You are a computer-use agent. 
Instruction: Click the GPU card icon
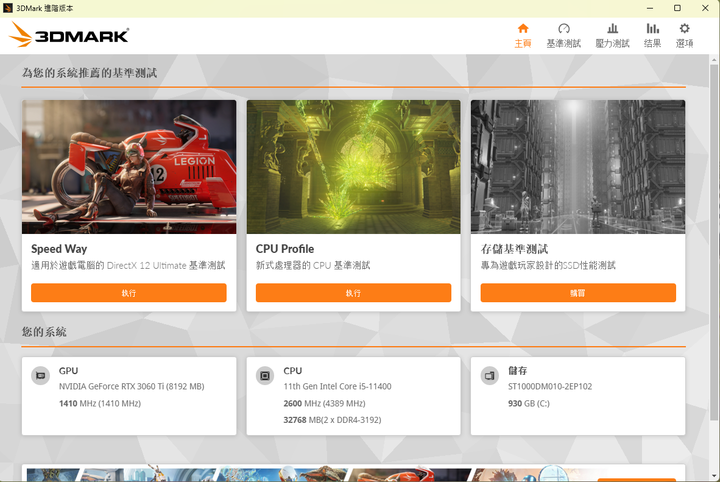pos(40,376)
